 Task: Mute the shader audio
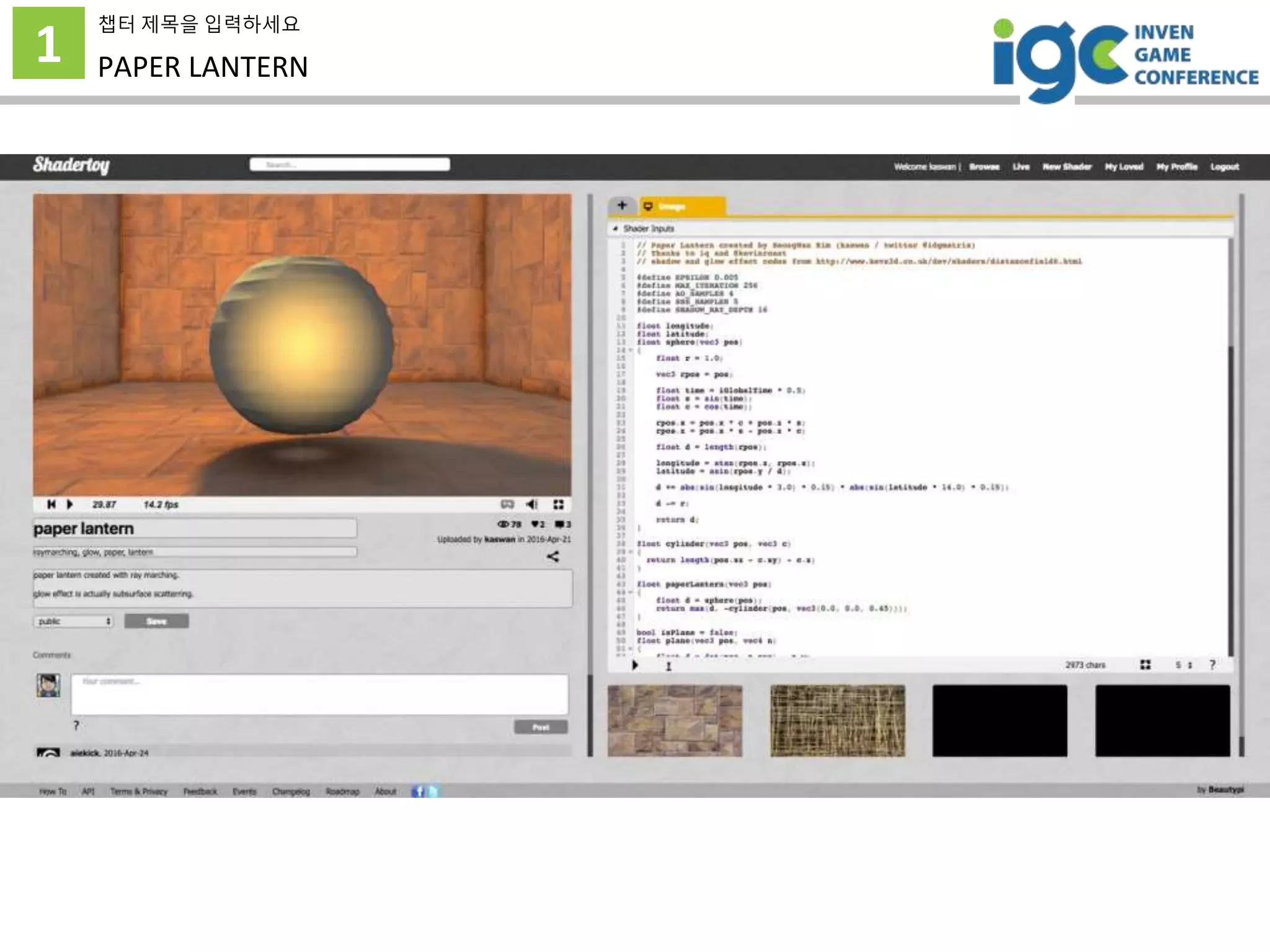(x=532, y=505)
